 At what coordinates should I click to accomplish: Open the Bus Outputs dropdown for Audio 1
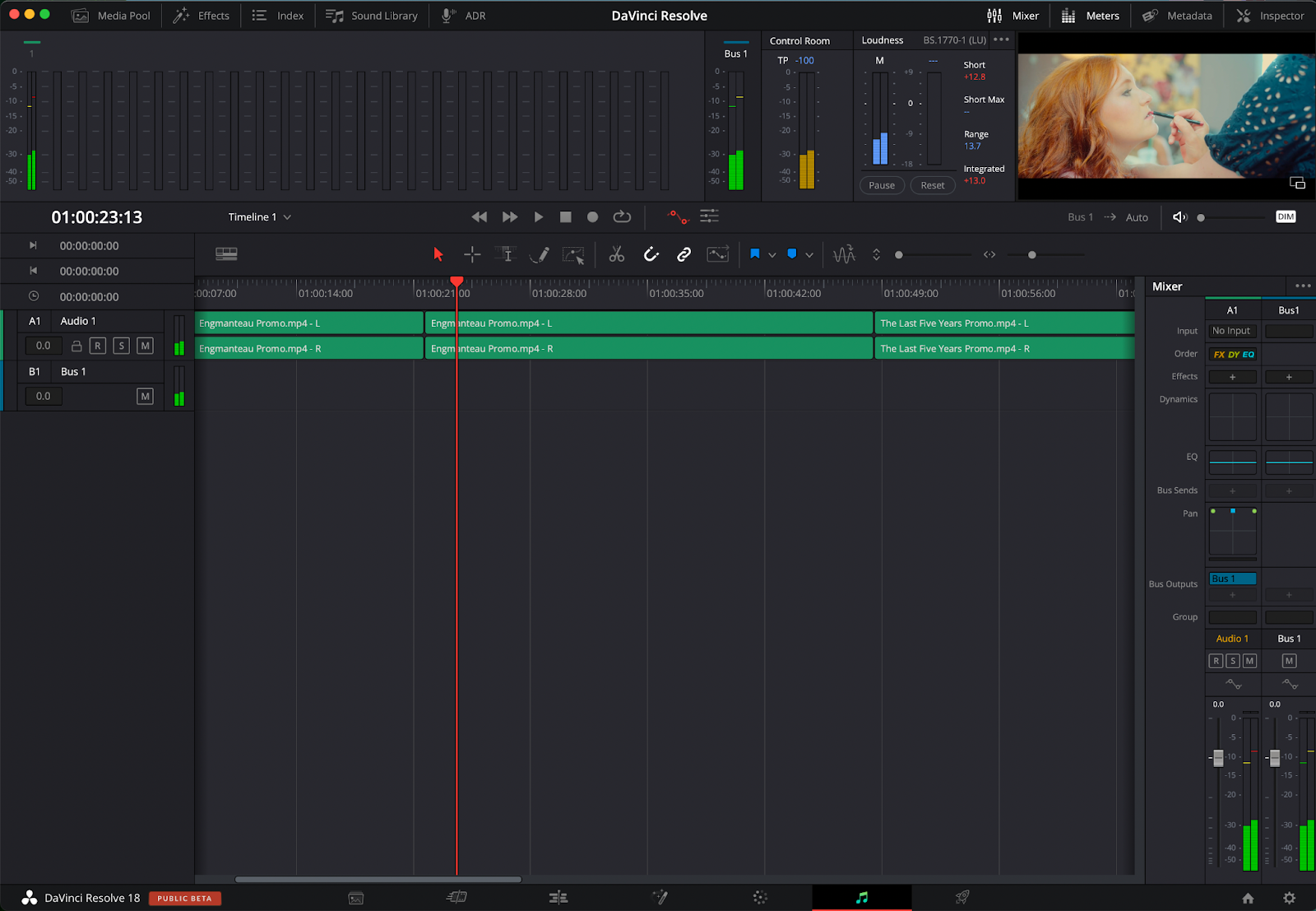(x=1231, y=579)
